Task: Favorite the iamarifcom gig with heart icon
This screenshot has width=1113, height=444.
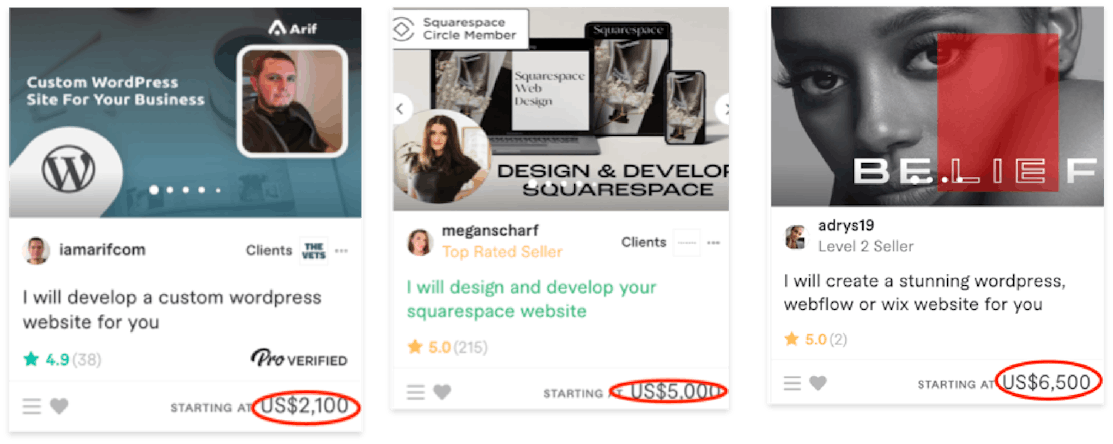Action: [60, 406]
